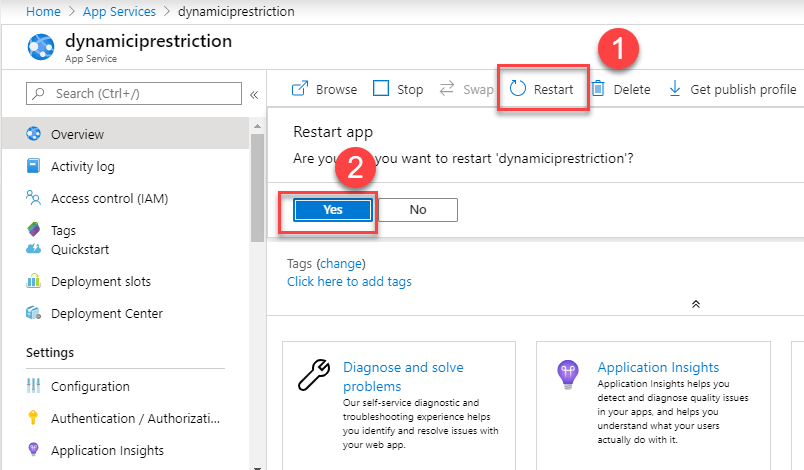Confirm restart by clicking Yes

pyautogui.click(x=333, y=210)
